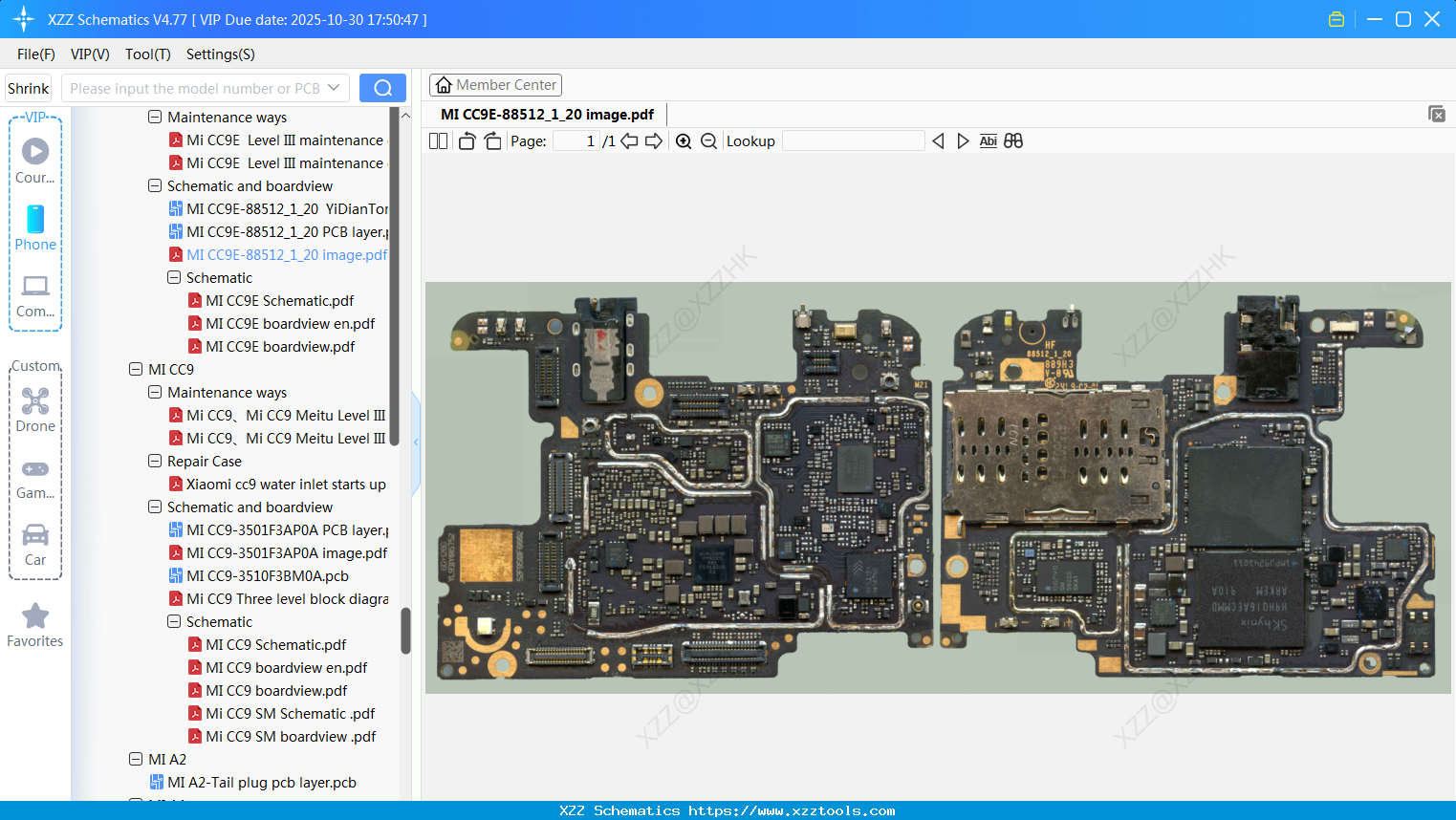Collapse the MI CC9 tree node
This screenshot has height=820, width=1456.
click(x=136, y=370)
